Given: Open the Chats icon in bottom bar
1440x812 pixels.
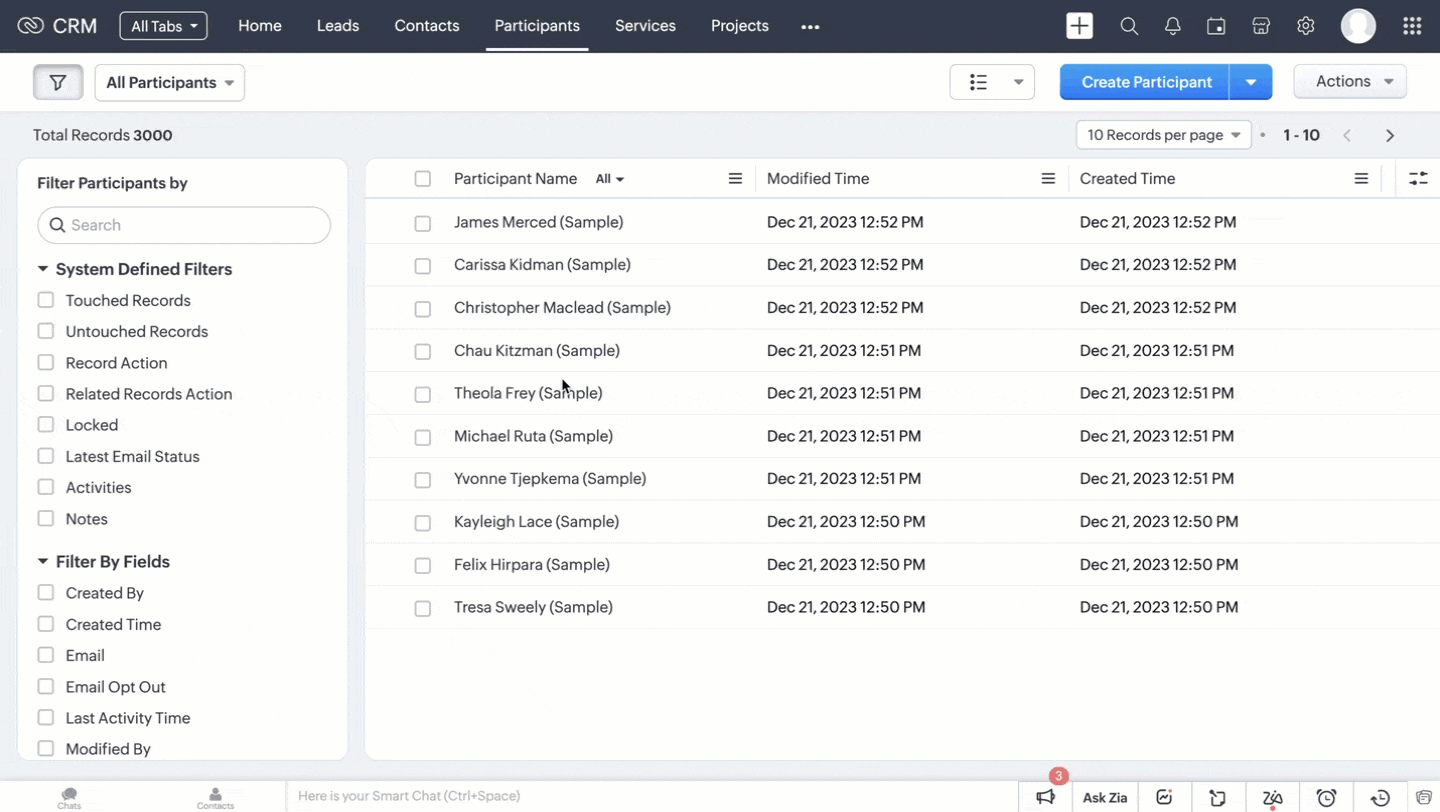Looking at the screenshot, I should (69, 797).
